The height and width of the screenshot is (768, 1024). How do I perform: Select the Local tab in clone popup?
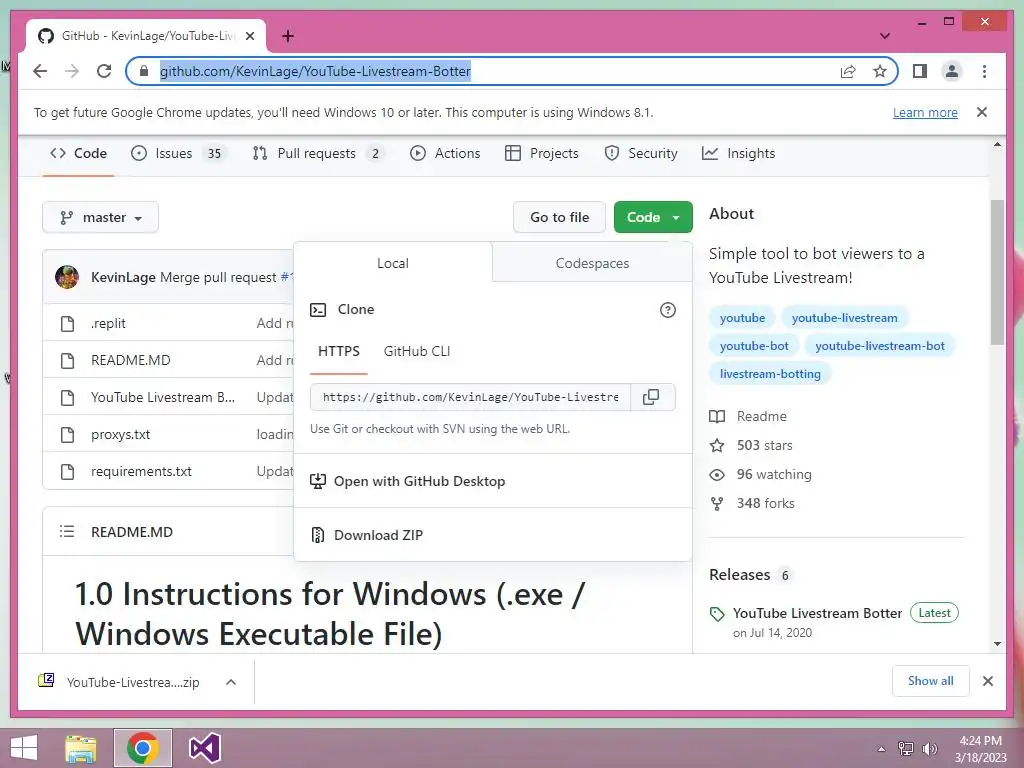pos(392,263)
